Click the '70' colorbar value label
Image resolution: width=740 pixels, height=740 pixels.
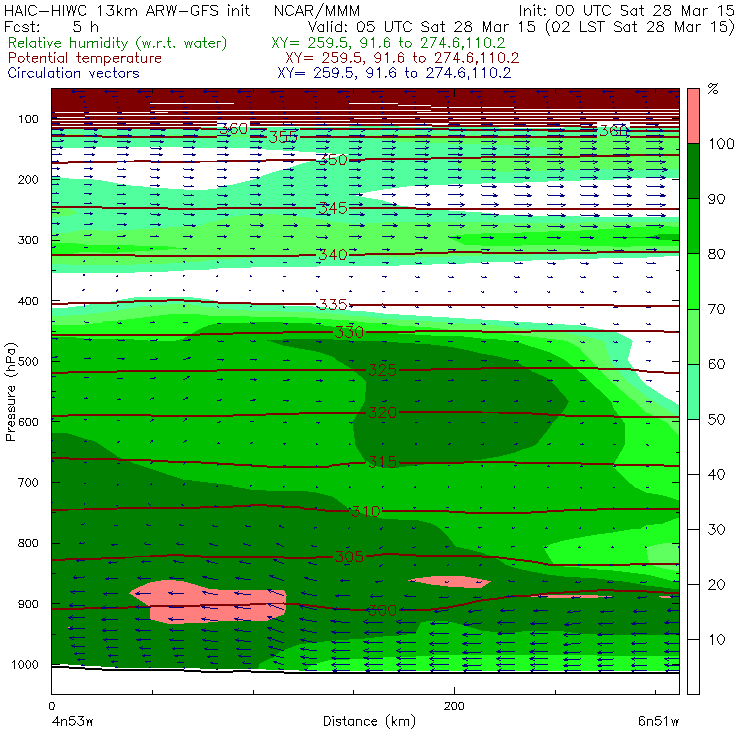716,309
